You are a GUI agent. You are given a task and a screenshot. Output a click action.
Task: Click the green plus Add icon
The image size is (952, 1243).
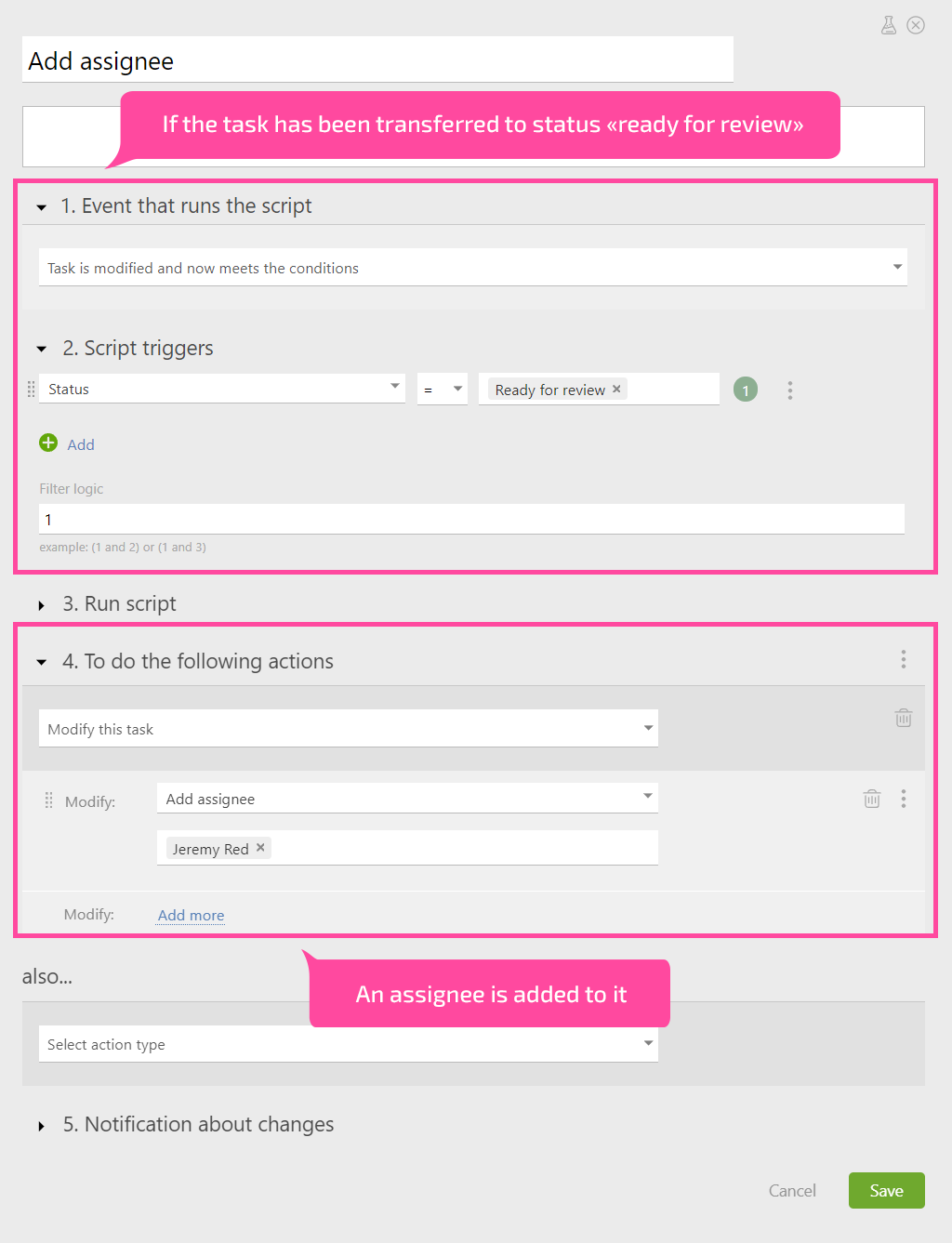pos(48,443)
